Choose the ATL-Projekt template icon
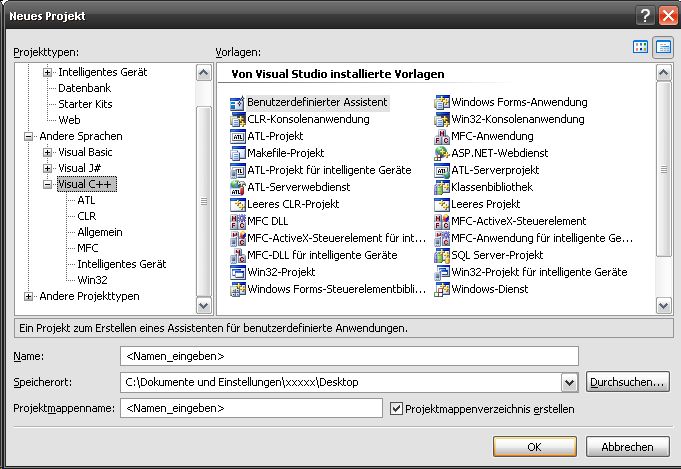681x469 pixels. [237, 137]
